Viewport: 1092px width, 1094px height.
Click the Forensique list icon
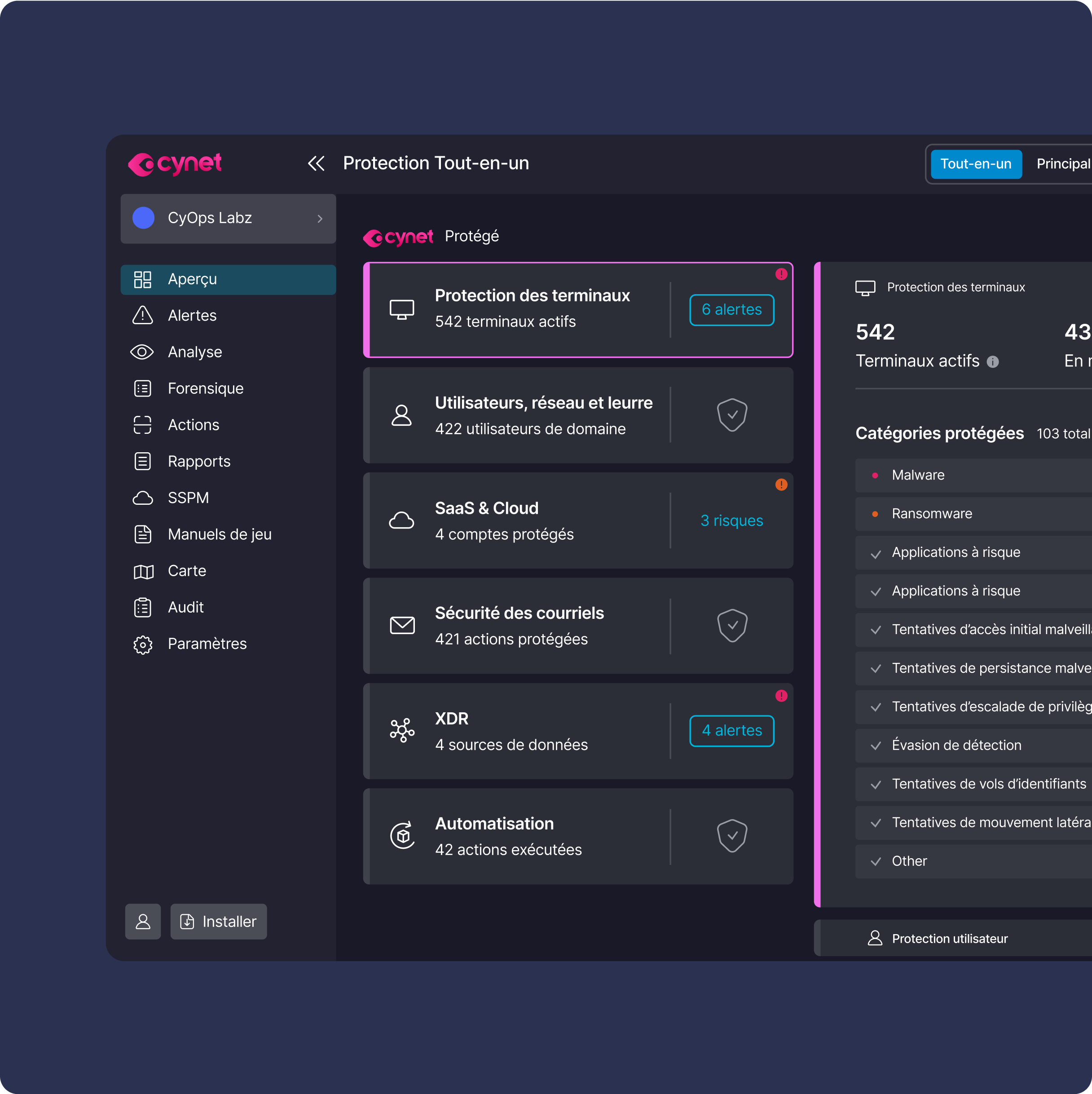pos(143,388)
